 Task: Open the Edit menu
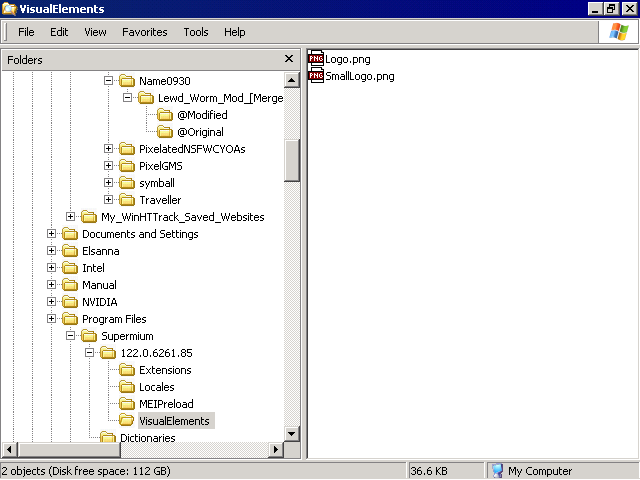click(59, 32)
